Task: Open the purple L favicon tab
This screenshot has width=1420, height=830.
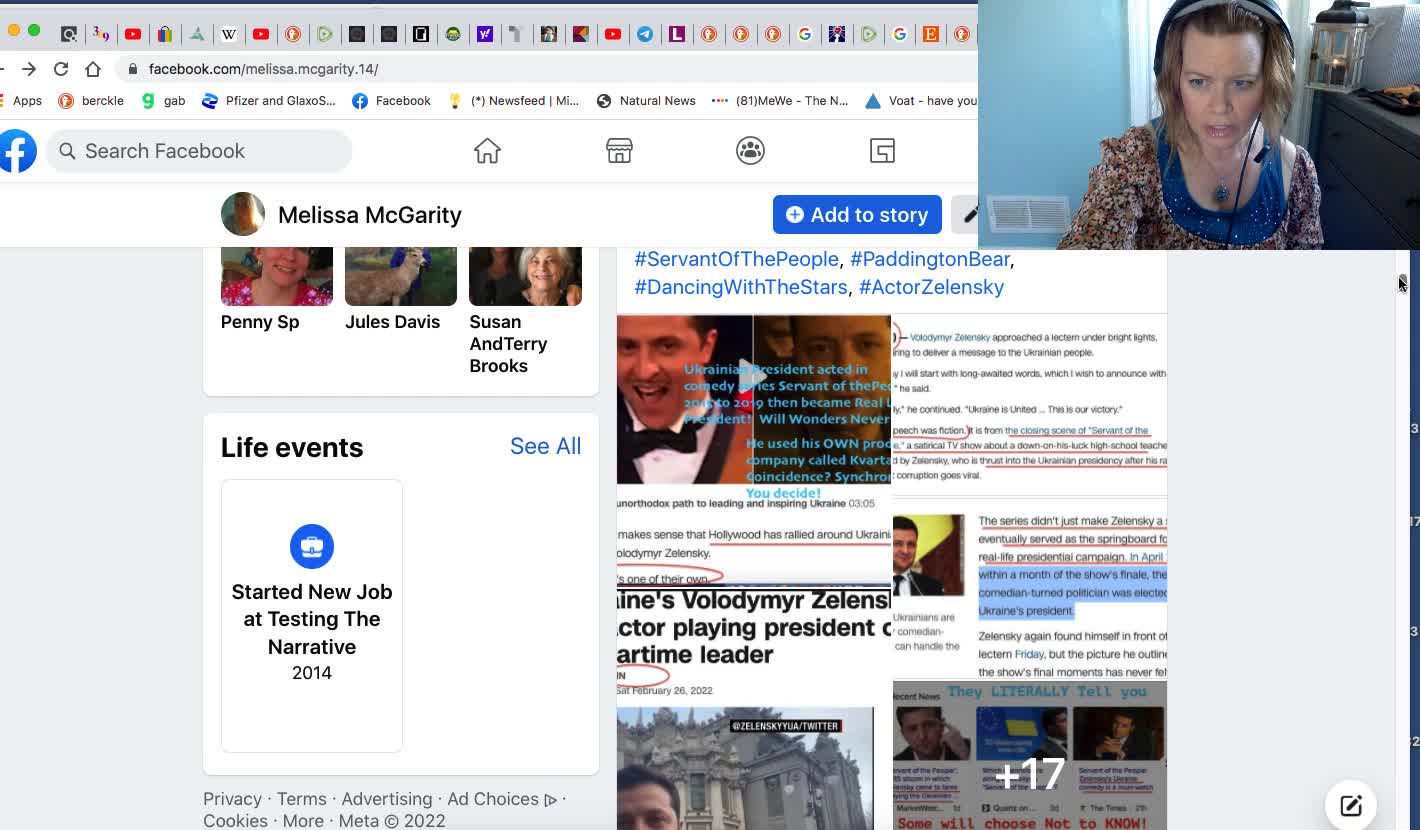Action: click(x=677, y=34)
